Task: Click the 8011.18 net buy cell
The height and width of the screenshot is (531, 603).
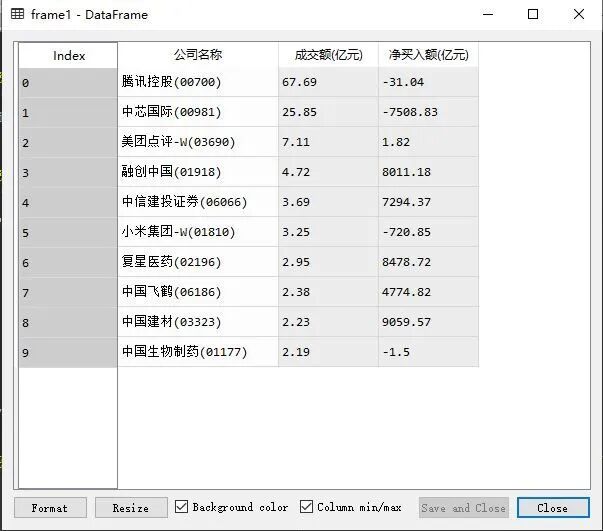Action: point(428,172)
